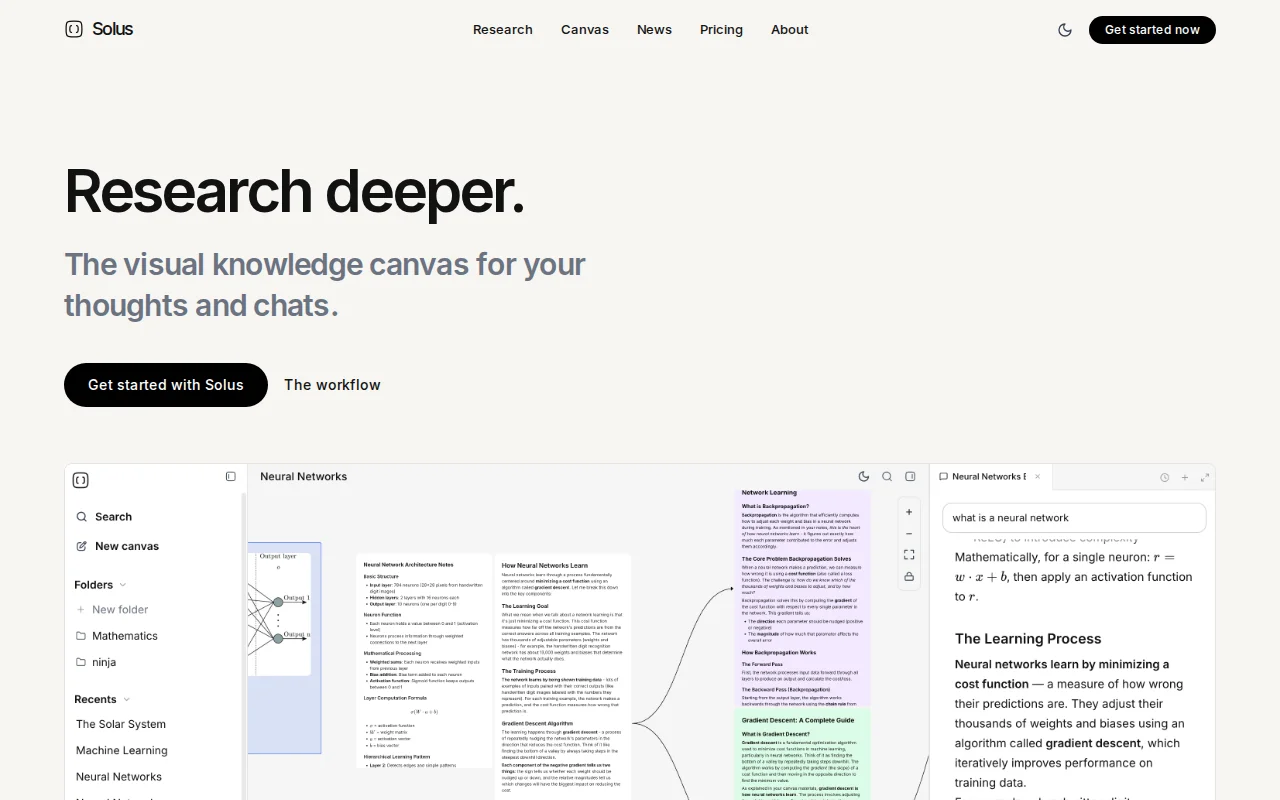1280x800 pixels.
Task: Select the purple Network Learning card
Action: pos(804,597)
